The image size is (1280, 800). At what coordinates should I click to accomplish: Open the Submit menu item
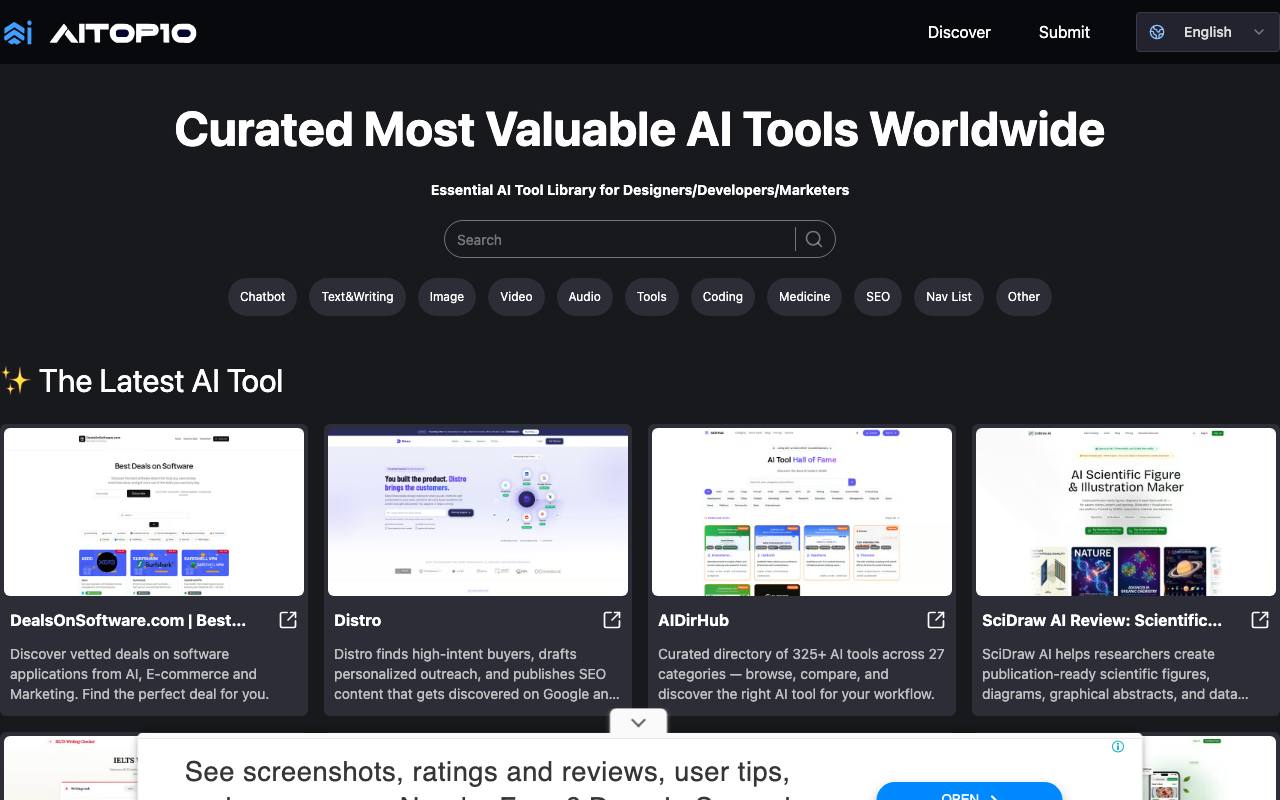[x=1064, y=32]
